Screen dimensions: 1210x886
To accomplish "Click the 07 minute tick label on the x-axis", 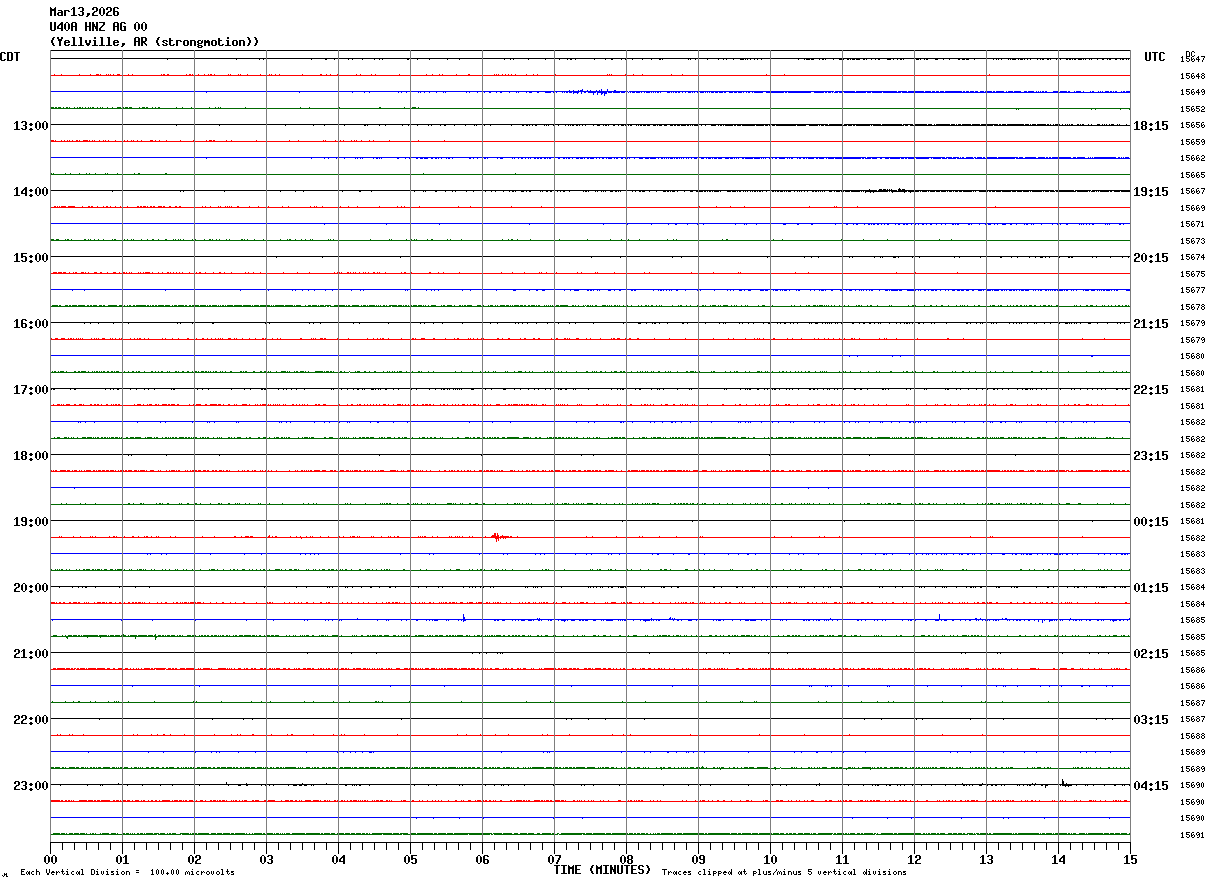I will pyautogui.click(x=554, y=860).
